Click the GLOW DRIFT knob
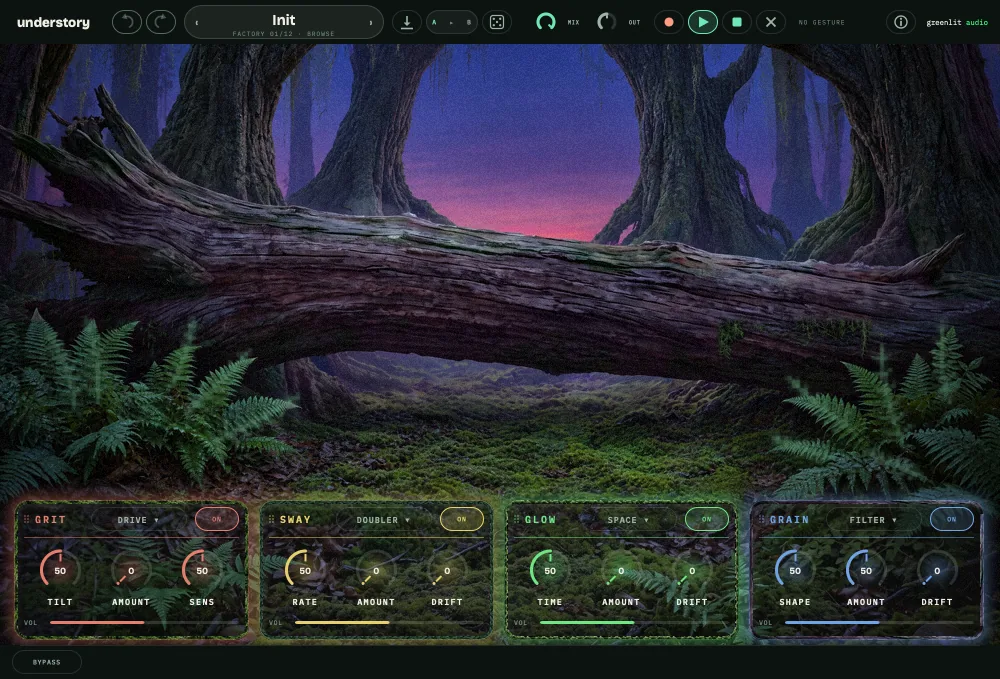The image size is (1000, 679). tap(691, 569)
